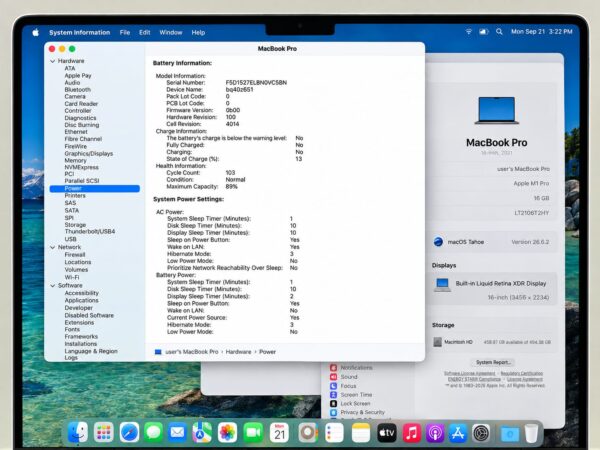Open the Software License Agreement link

click(470, 373)
